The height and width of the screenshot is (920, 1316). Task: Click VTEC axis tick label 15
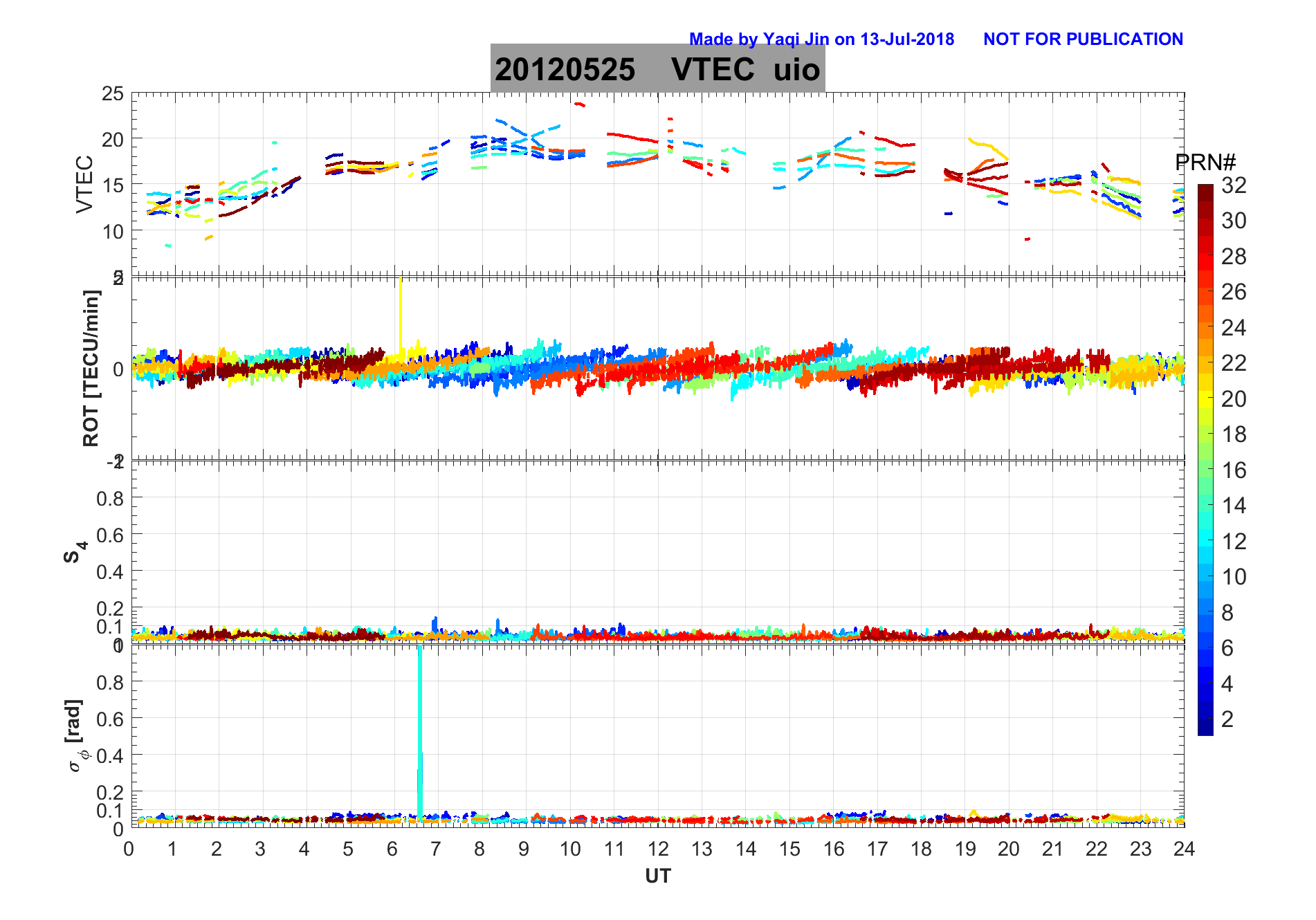113,185
